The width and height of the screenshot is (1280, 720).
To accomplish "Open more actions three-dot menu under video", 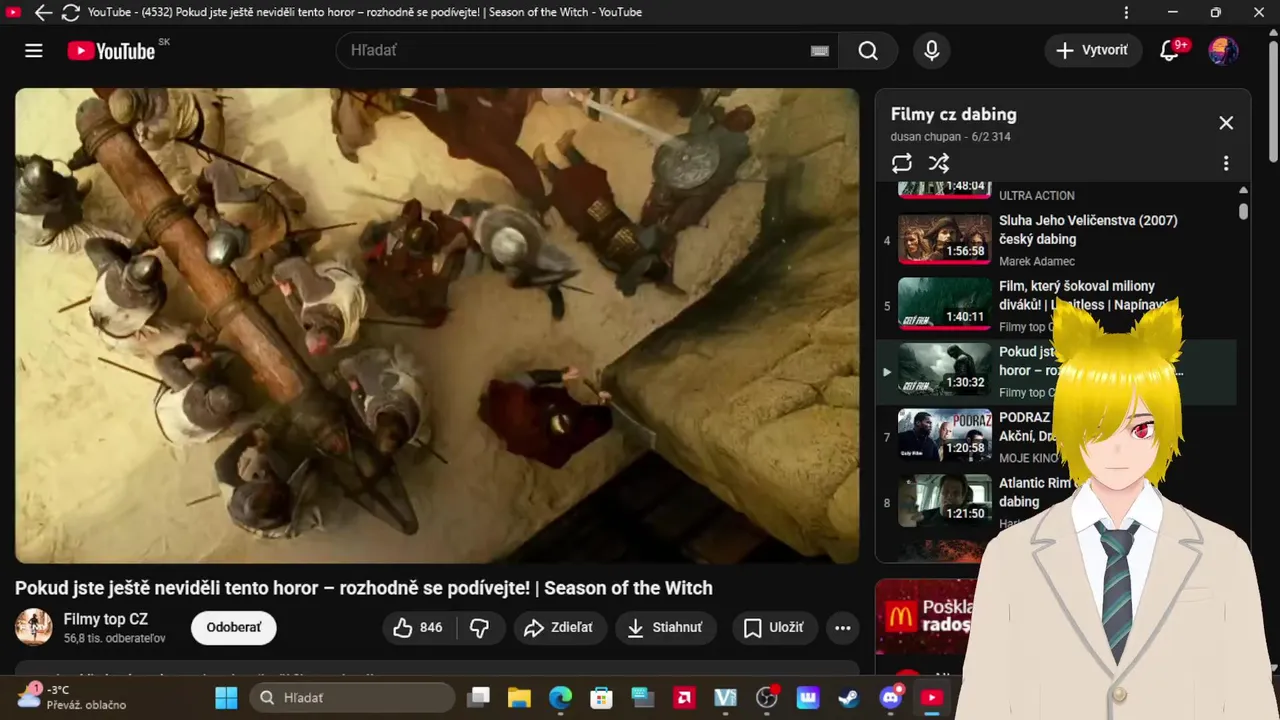I will [843, 628].
